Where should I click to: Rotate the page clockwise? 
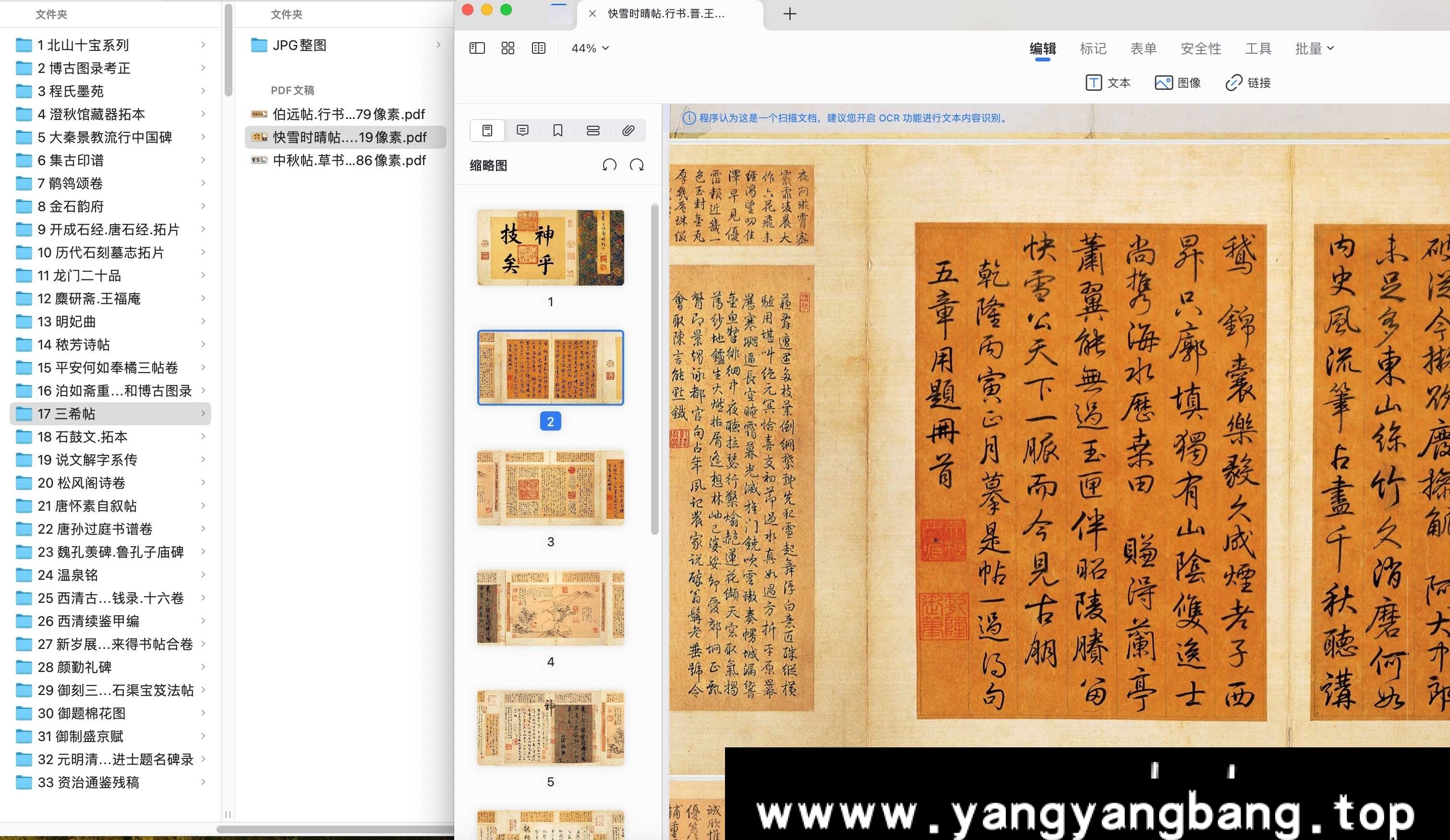pyautogui.click(x=637, y=165)
